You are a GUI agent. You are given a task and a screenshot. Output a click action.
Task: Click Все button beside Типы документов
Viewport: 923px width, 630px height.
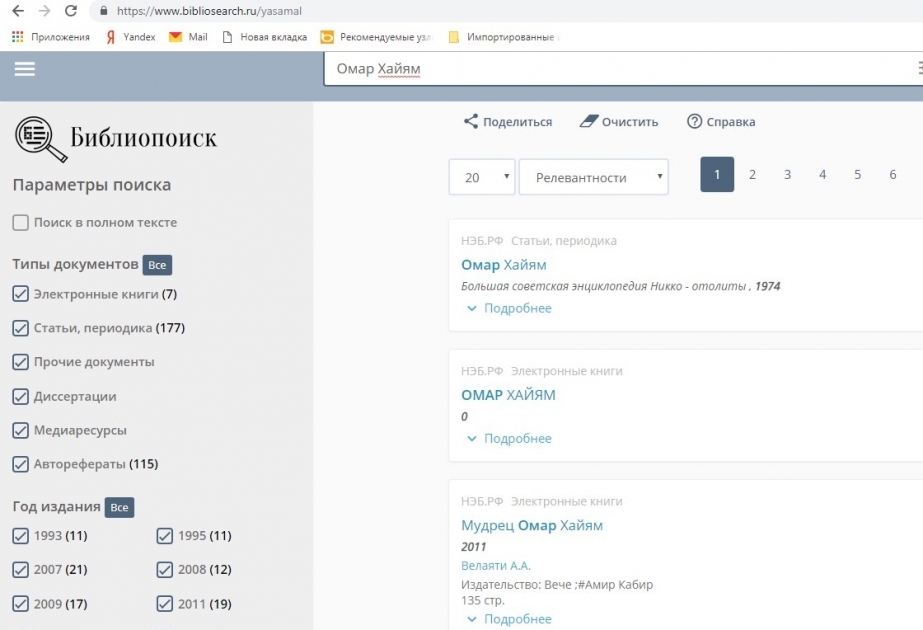[x=157, y=265]
